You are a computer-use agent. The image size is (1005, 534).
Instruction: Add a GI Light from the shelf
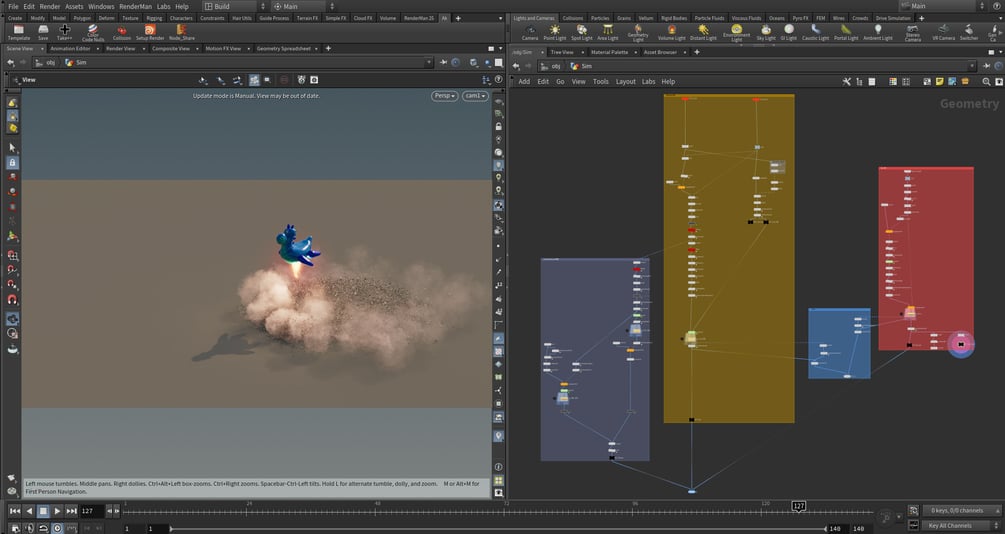789,33
